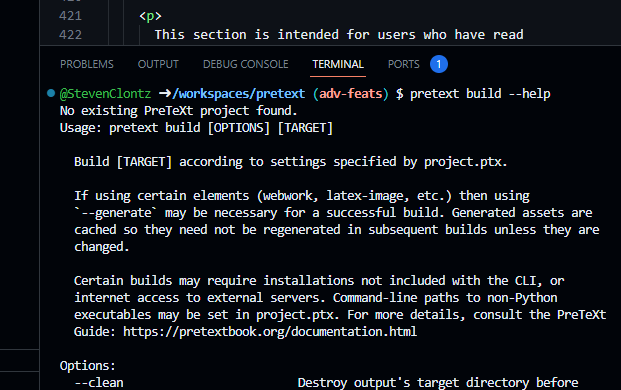Click the '`--generate` may be necessary' line
621x390 pixels.
(333, 213)
